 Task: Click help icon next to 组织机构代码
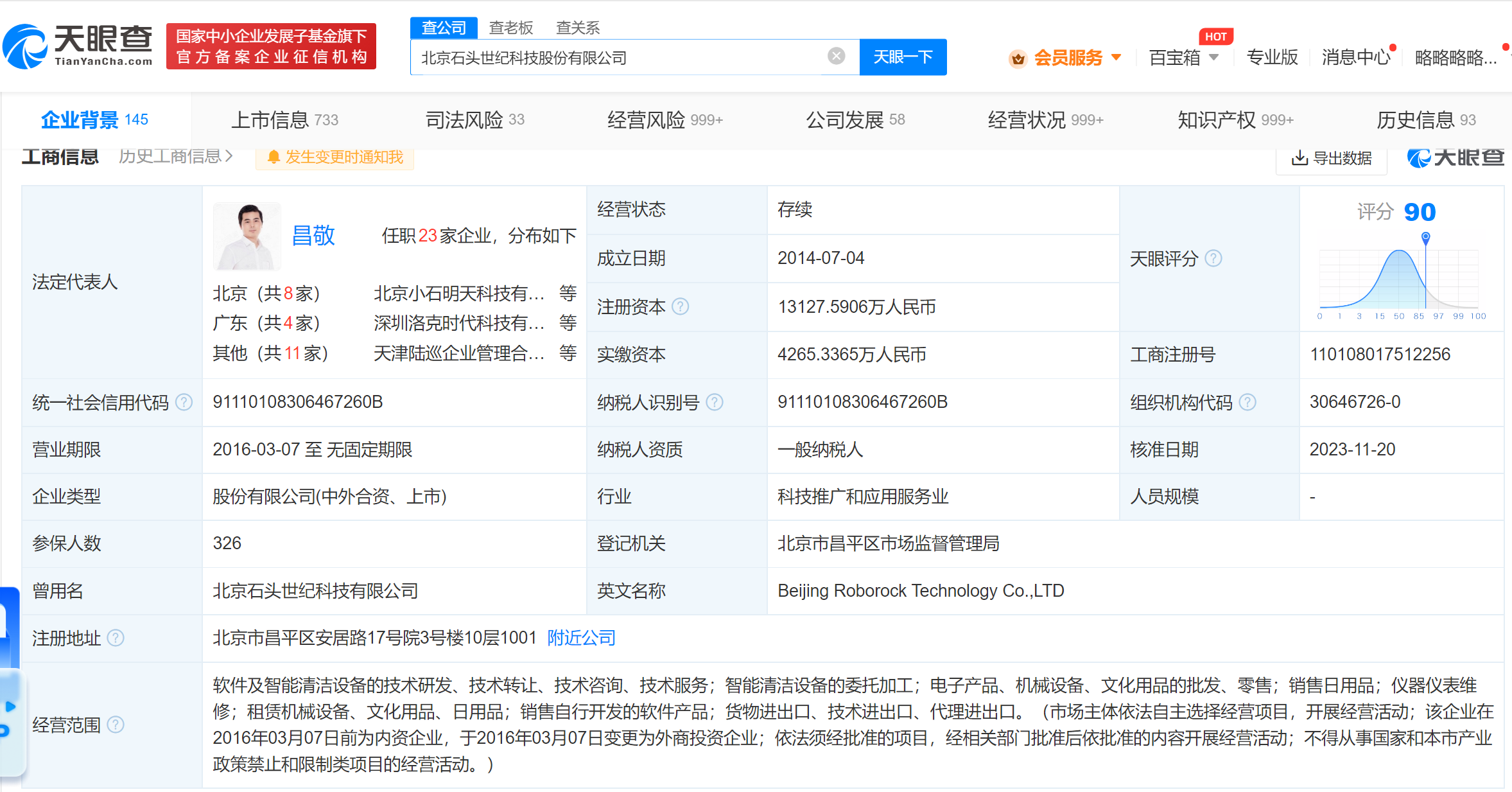click(1247, 402)
